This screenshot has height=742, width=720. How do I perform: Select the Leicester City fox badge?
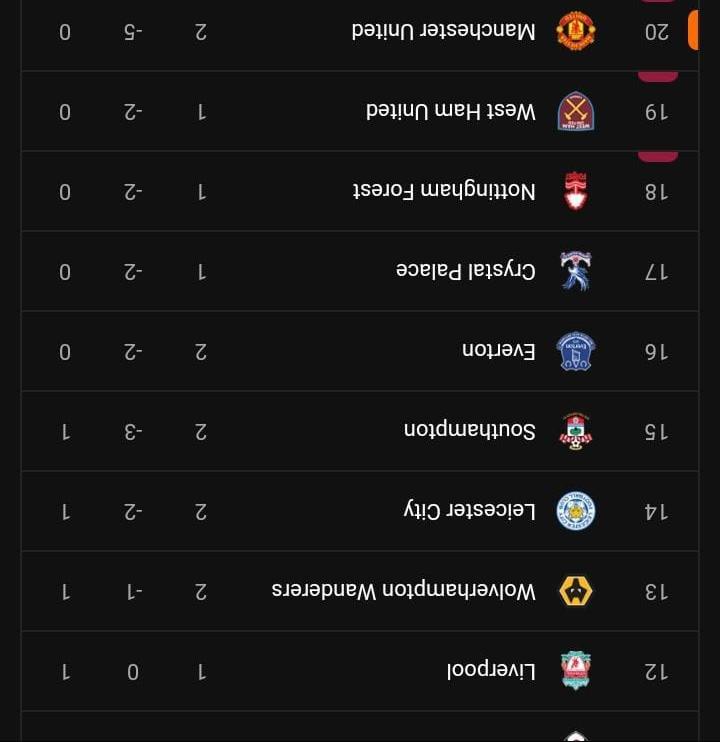(x=576, y=511)
